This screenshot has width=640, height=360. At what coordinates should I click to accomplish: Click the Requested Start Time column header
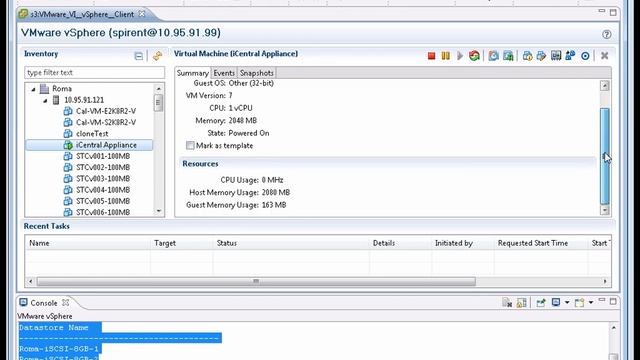(541, 243)
